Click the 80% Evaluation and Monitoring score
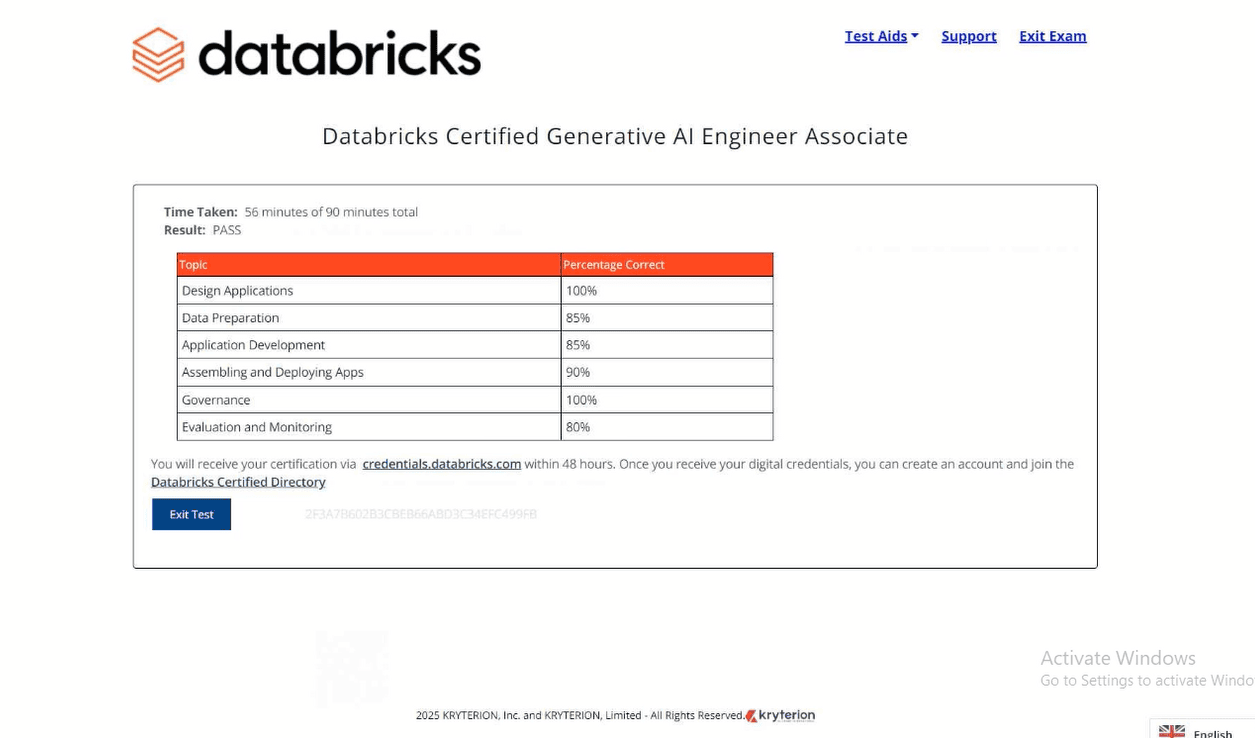 [x=578, y=427]
